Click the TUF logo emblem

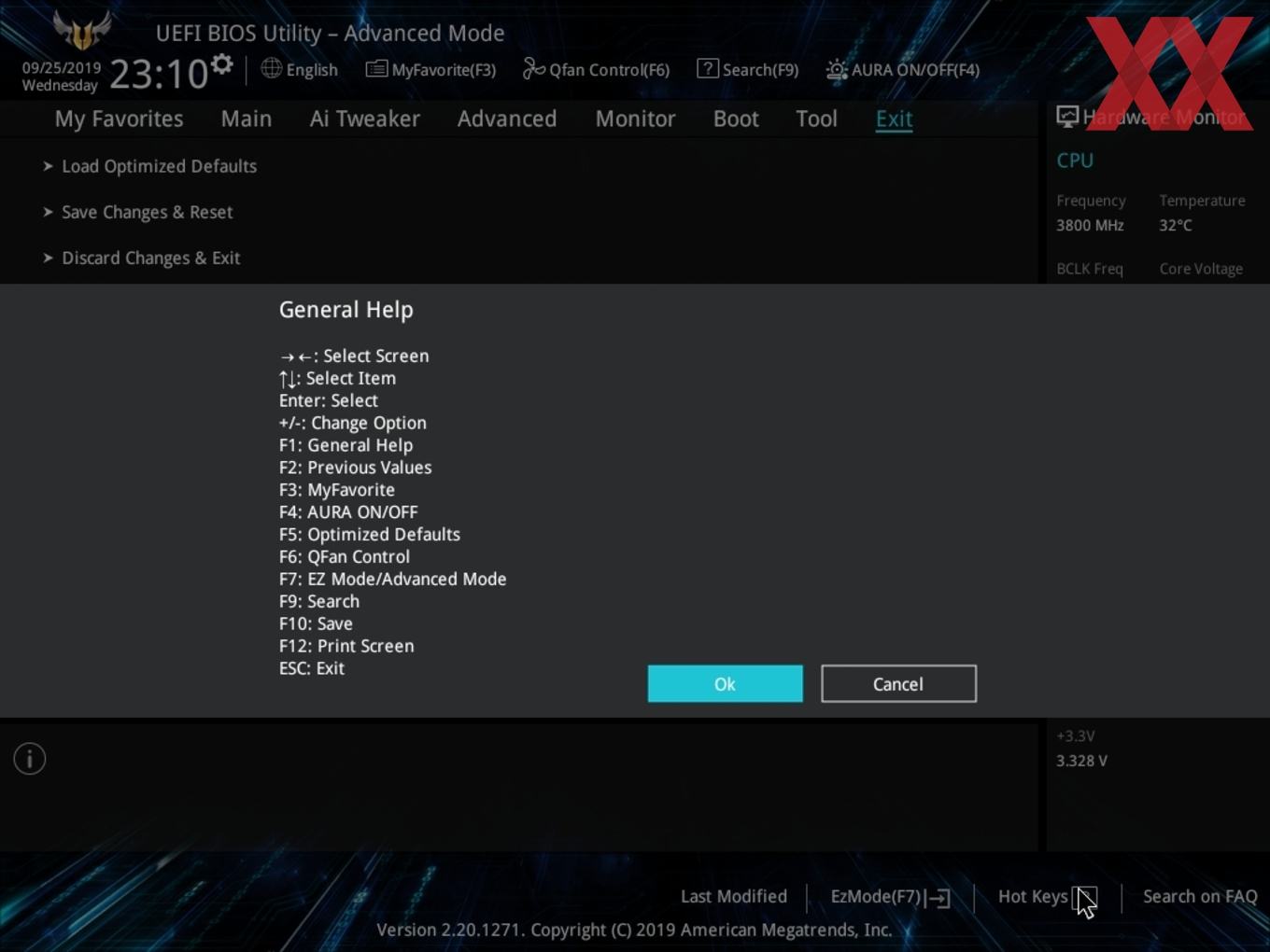pos(82,29)
